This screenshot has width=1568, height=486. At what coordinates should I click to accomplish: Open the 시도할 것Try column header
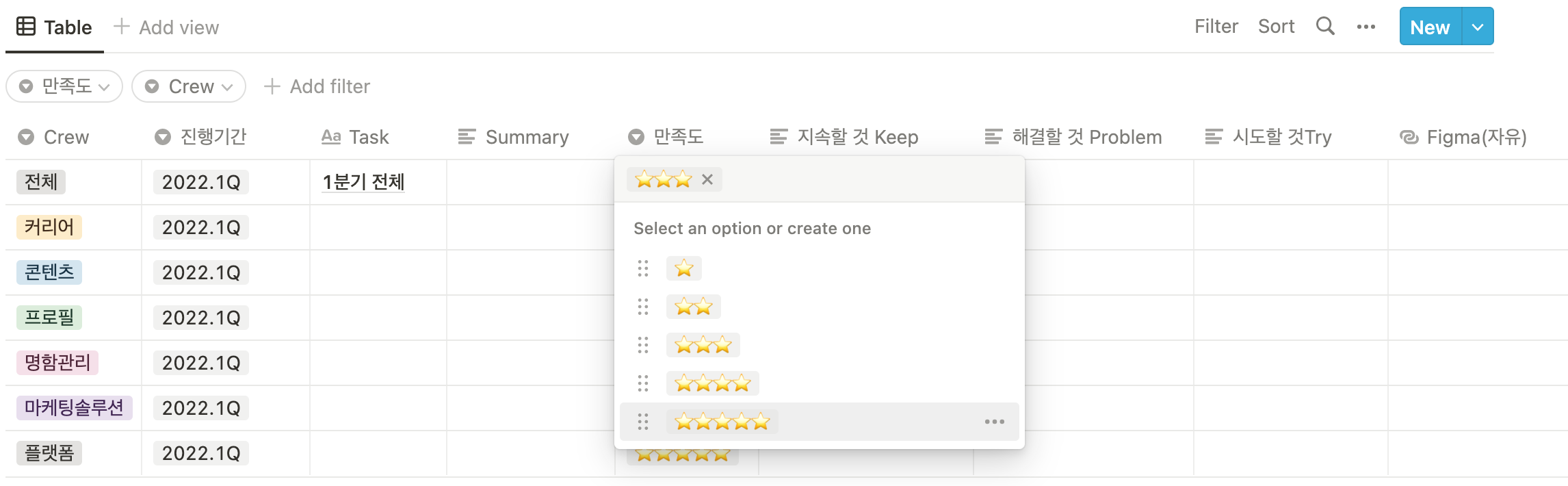[1291, 137]
